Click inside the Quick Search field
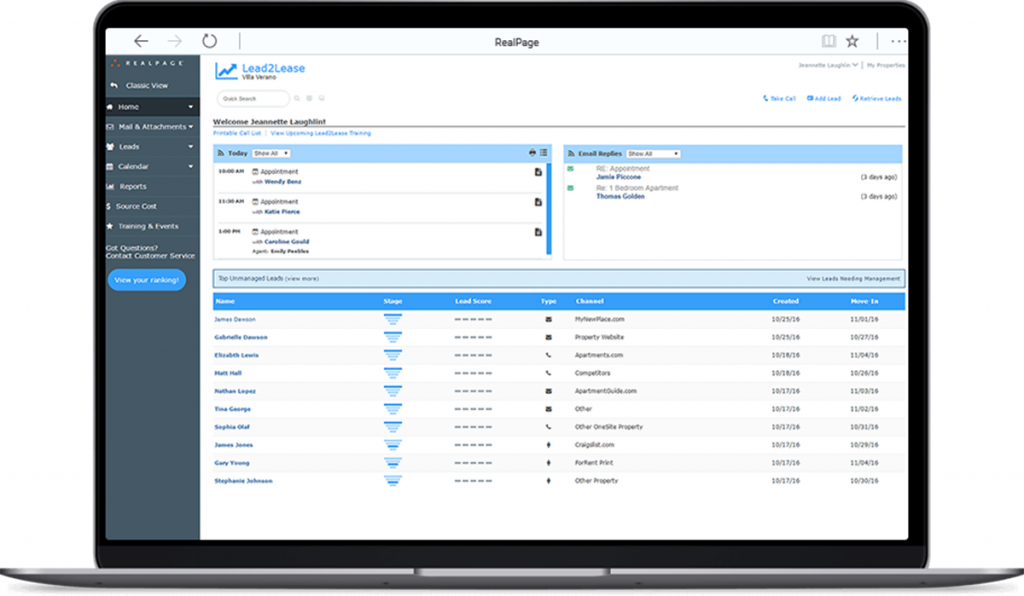This screenshot has width=1024, height=596. pos(250,98)
